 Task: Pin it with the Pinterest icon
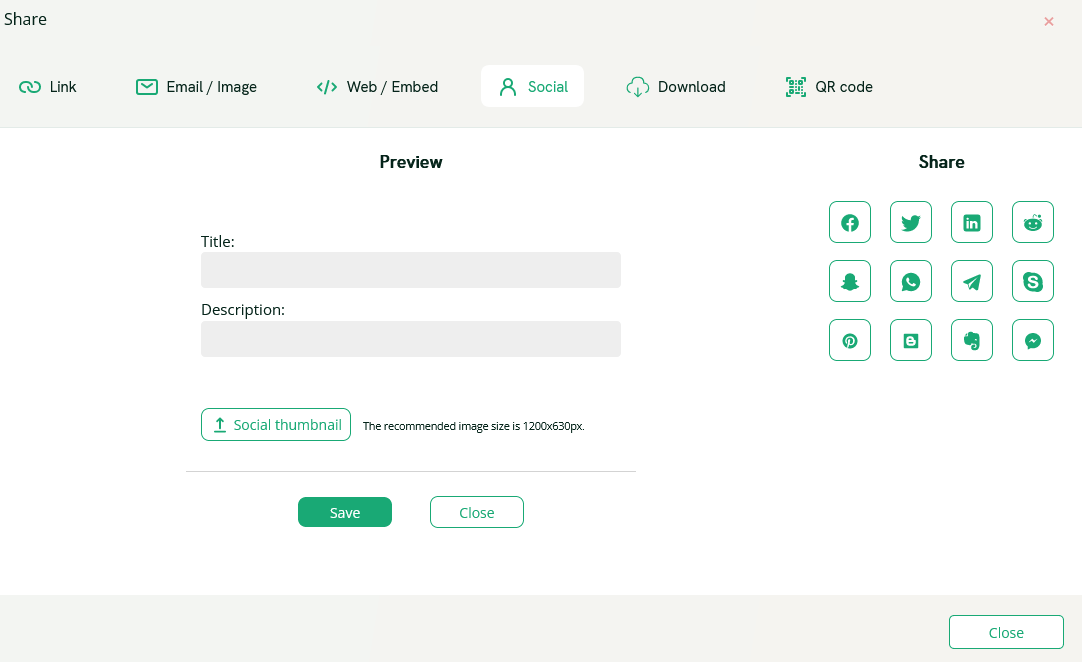click(x=849, y=340)
